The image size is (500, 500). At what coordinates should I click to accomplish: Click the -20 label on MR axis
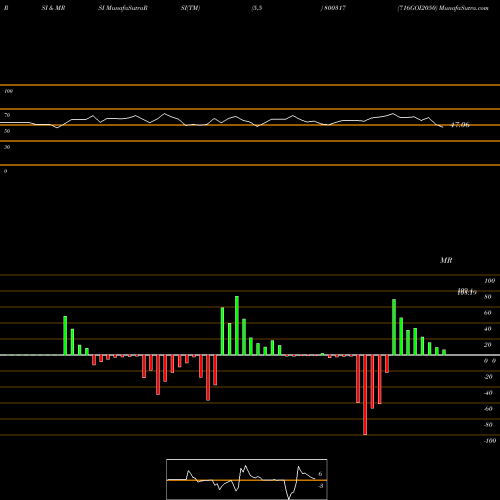tap(488, 377)
